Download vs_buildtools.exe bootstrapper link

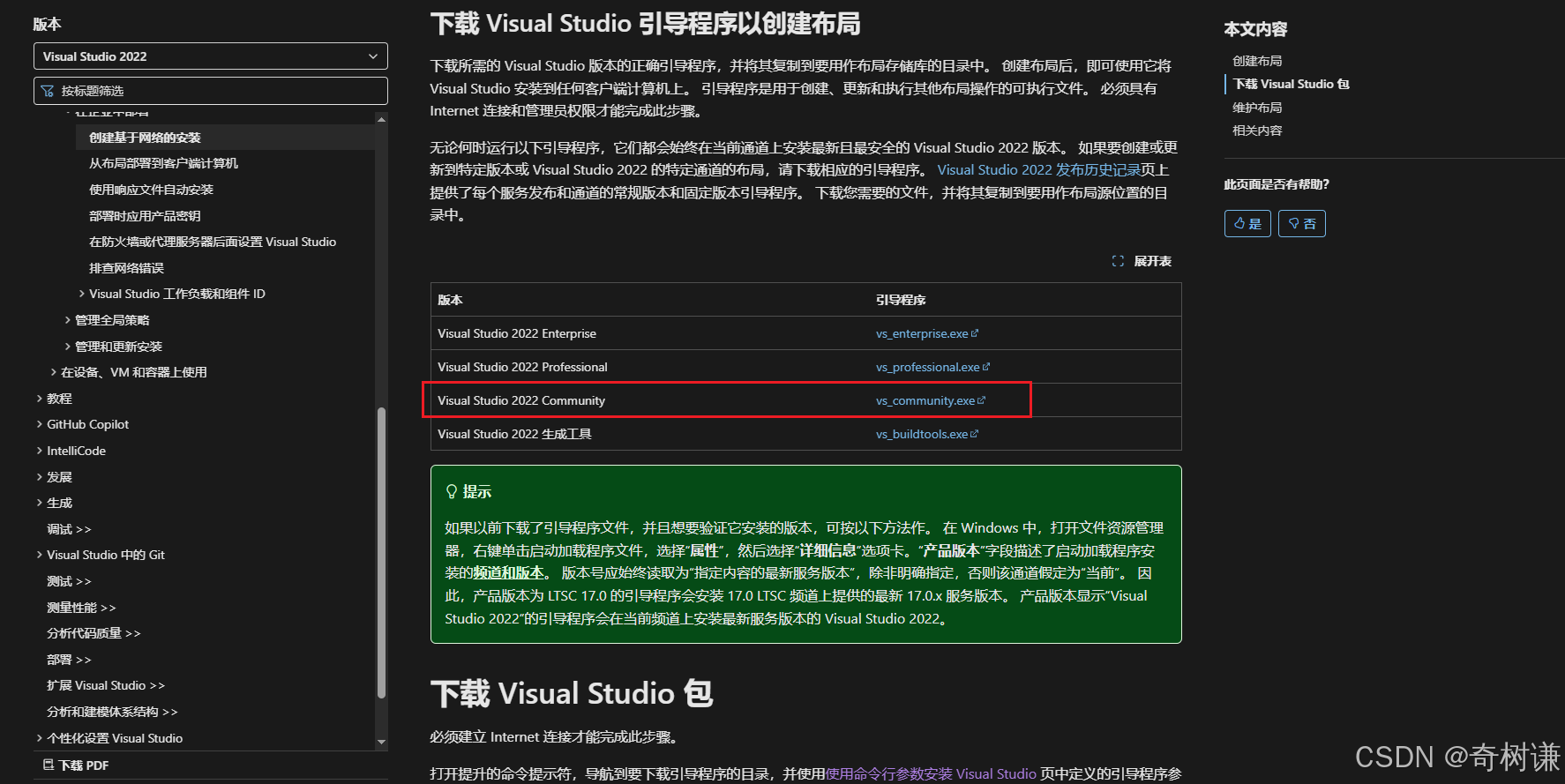click(922, 434)
